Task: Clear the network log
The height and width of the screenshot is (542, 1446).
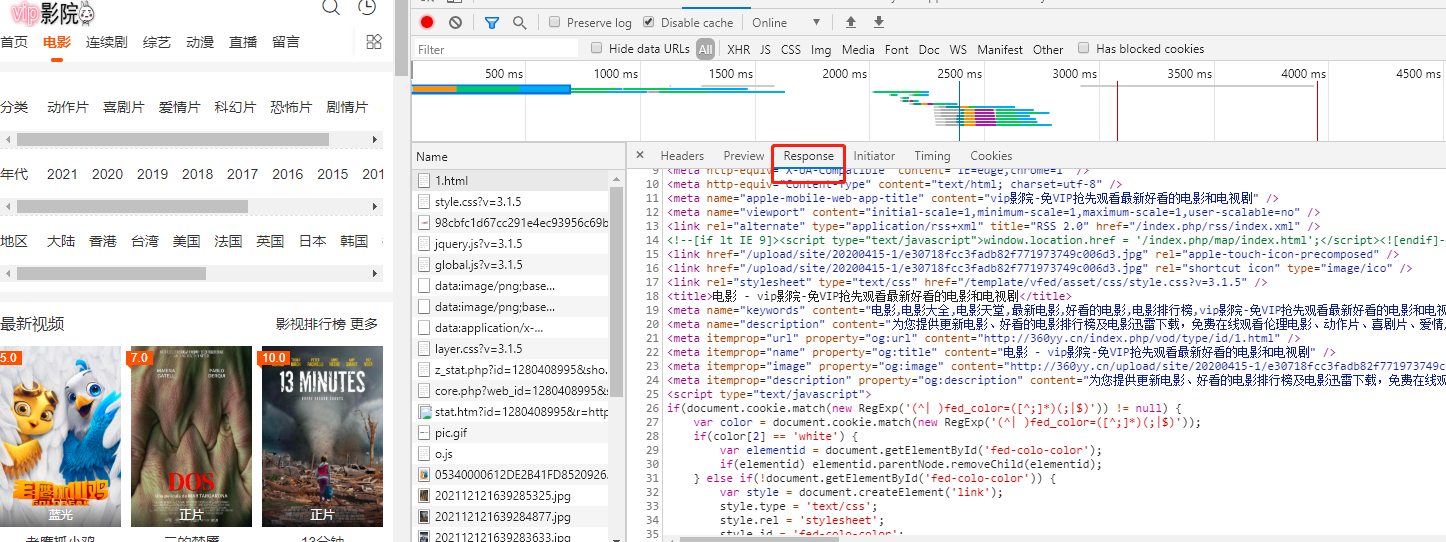Action: [x=455, y=22]
